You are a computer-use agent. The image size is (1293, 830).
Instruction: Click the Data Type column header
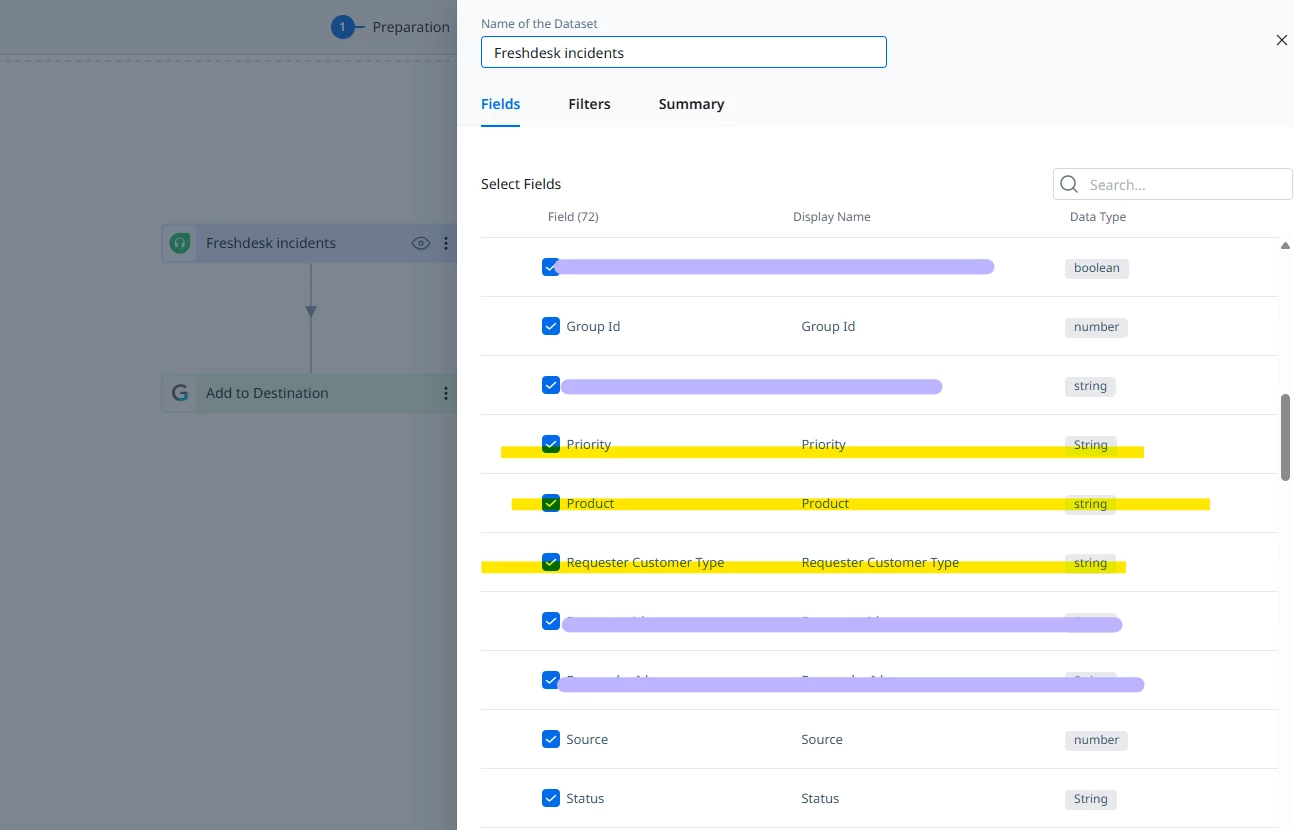click(1098, 217)
